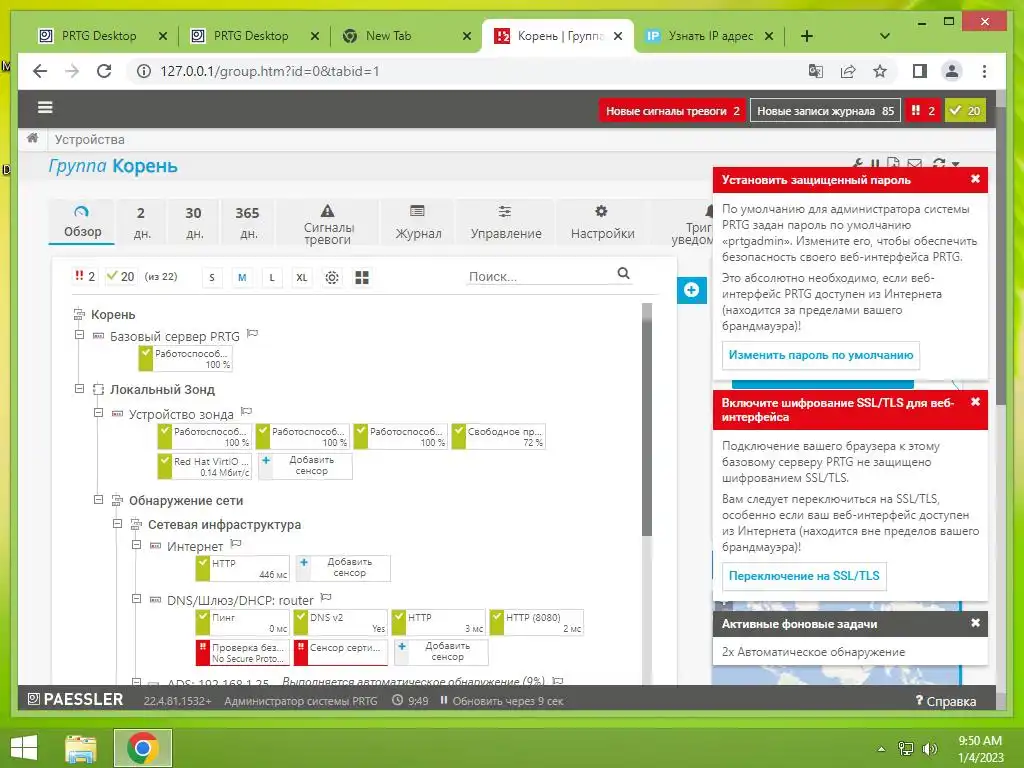1024x768 pixels.
Task: Collapse Базовый сервер PRTG node
Action: (80, 335)
